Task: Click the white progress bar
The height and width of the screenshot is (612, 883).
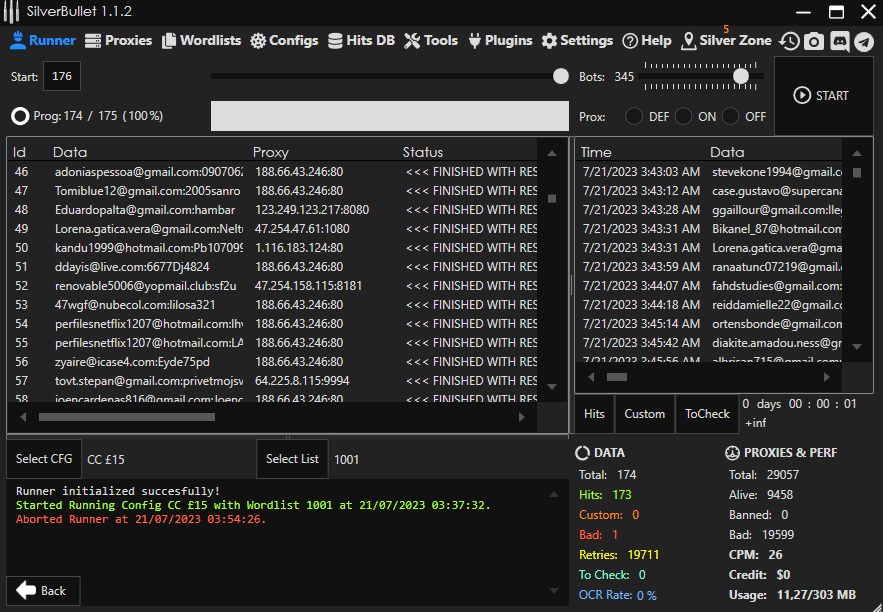Action: [390, 116]
